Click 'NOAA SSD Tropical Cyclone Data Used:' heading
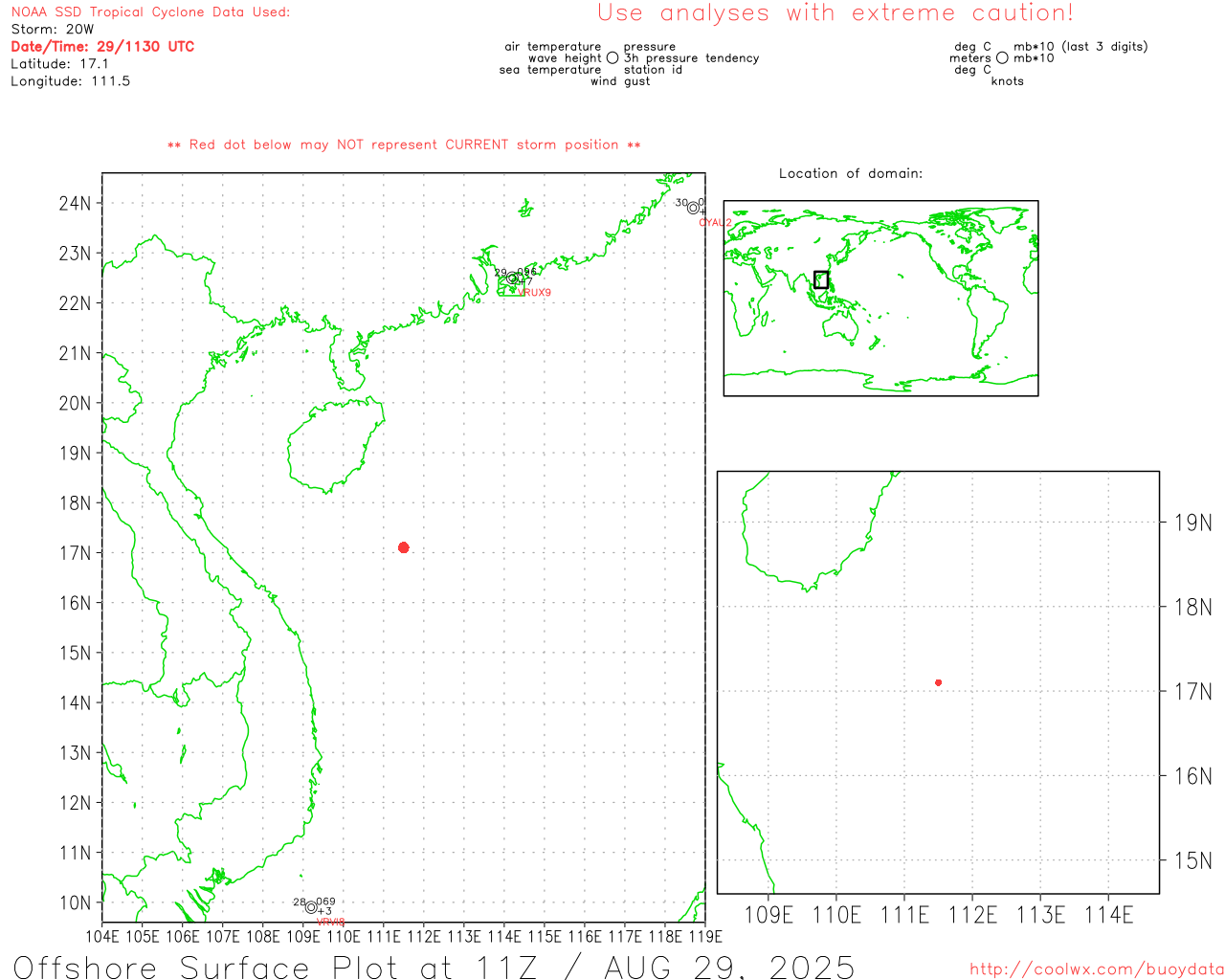The image size is (1225, 980). click(150, 11)
